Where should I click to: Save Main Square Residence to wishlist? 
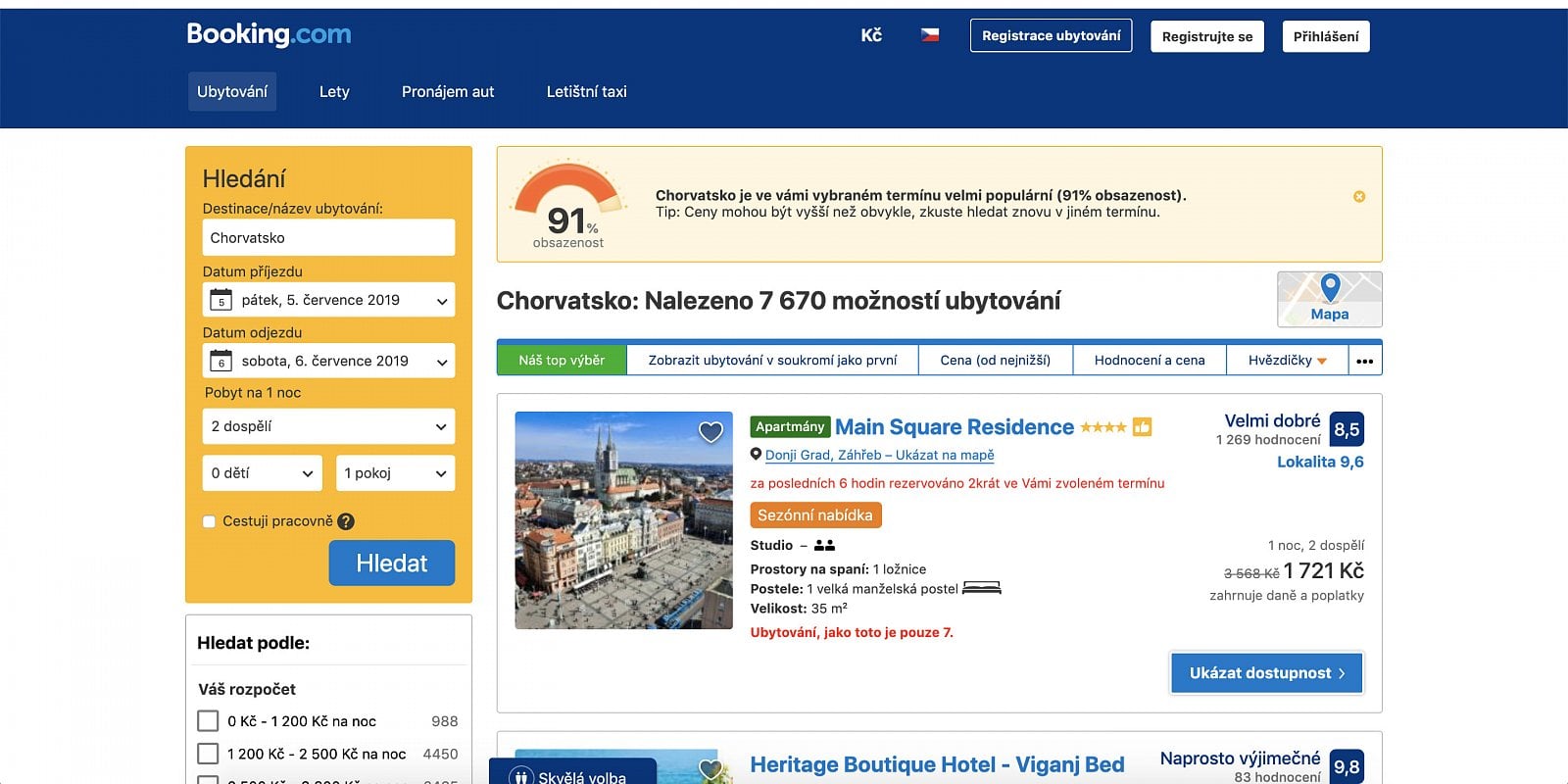click(710, 431)
